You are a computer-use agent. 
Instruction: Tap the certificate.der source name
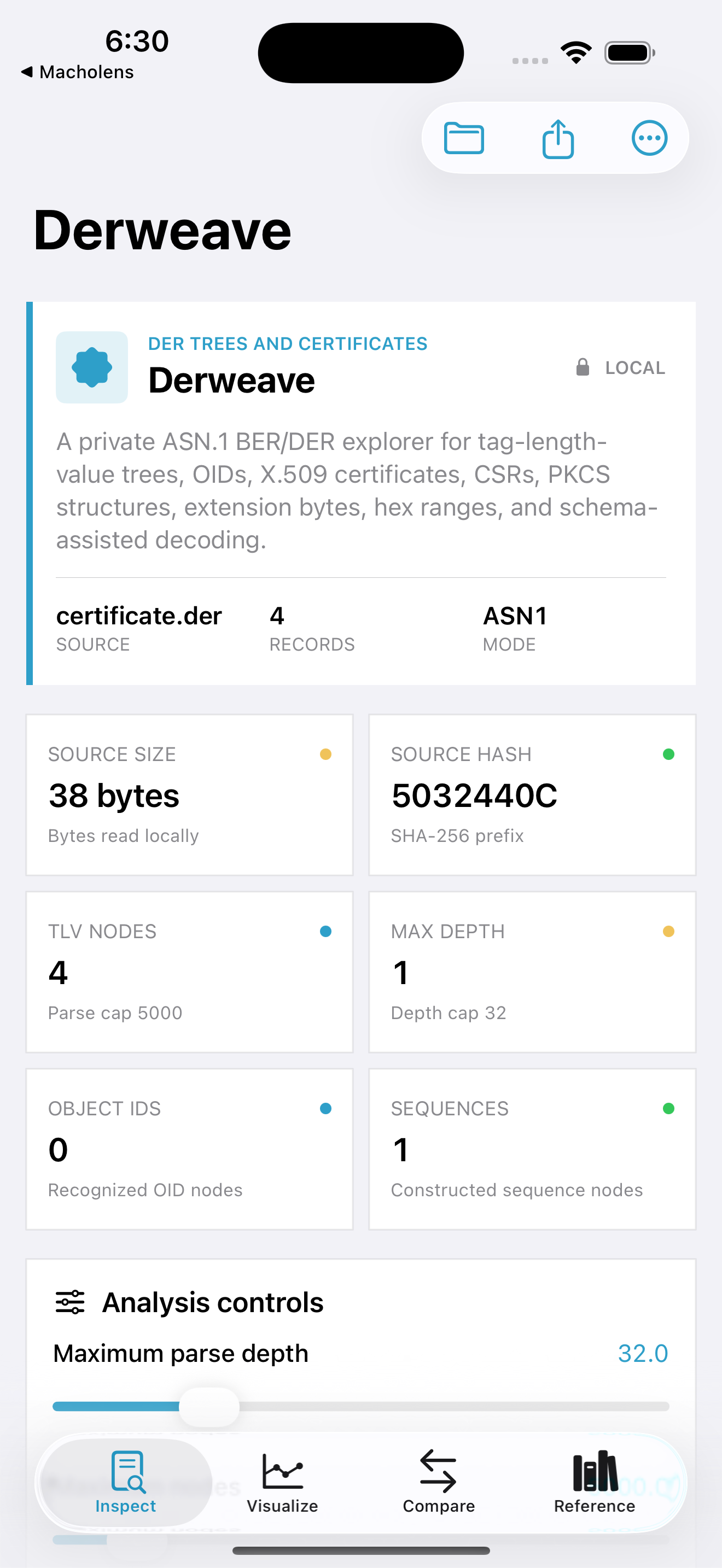click(x=139, y=616)
